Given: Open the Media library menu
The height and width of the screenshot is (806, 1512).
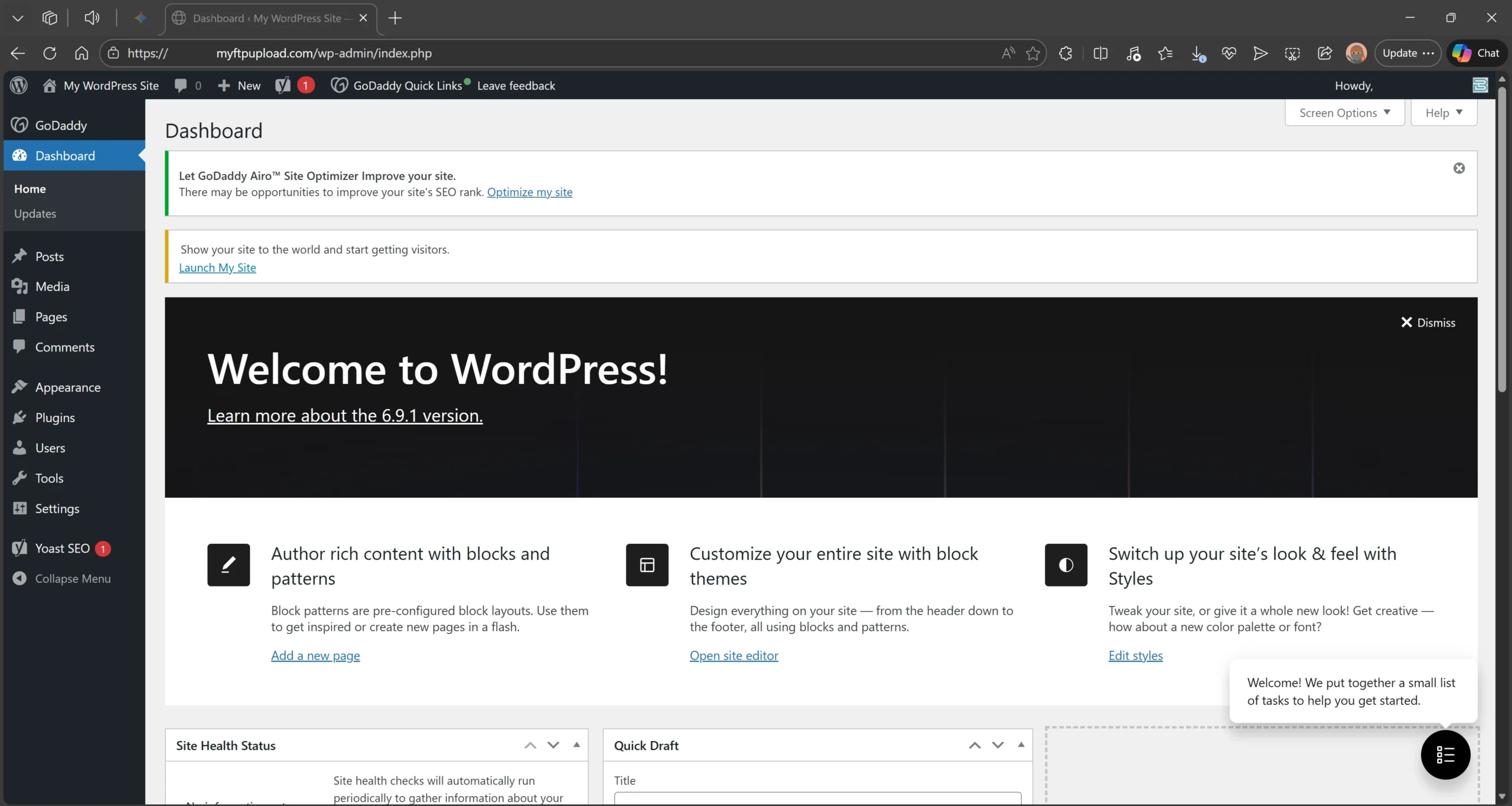Looking at the screenshot, I should [73, 286].
